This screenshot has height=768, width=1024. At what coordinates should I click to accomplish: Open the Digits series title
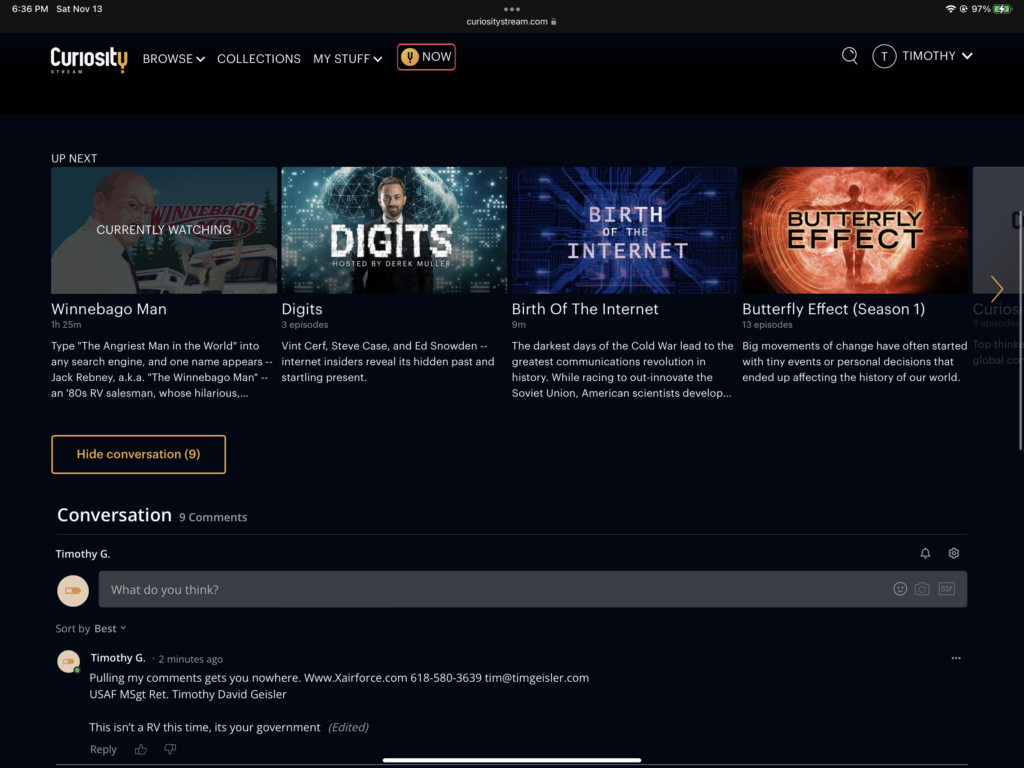click(302, 309)
